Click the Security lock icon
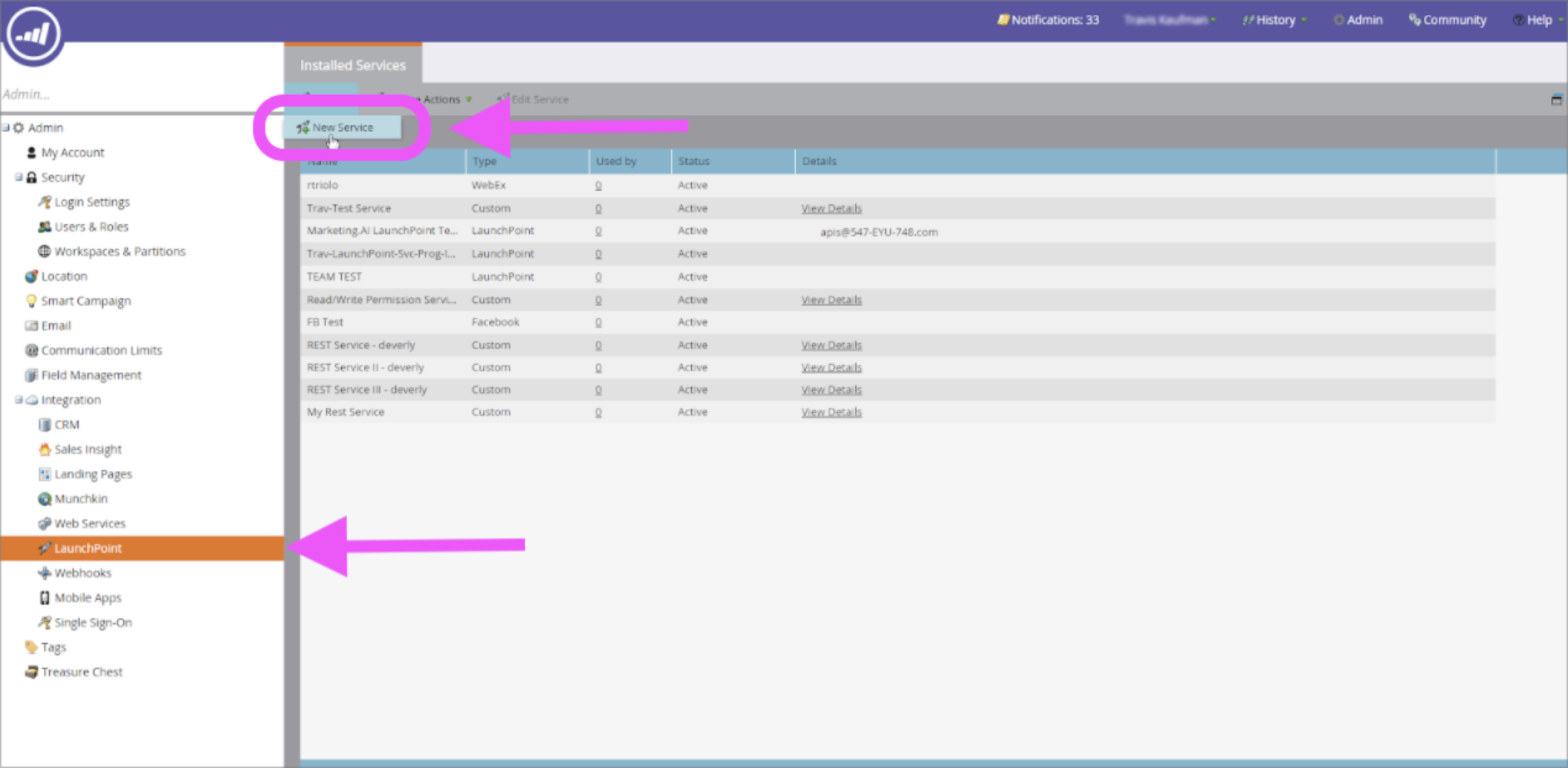This screenshot has width=1568, height=768. pos(31,177)
